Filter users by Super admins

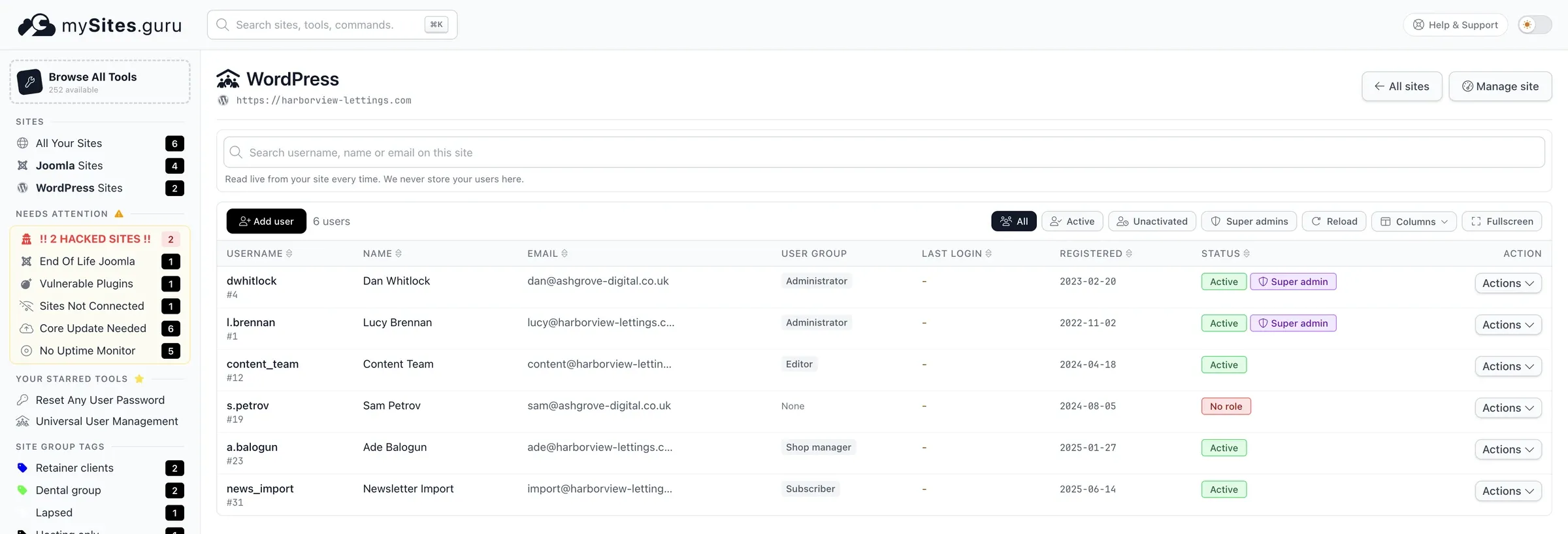[x=1249, y=222]
